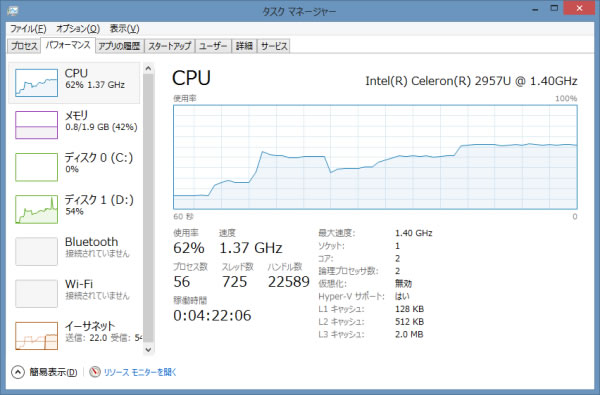Switch to the サービス tab
Image resolution: width=600 pixels, height=395 pixels.
[274, 46]
